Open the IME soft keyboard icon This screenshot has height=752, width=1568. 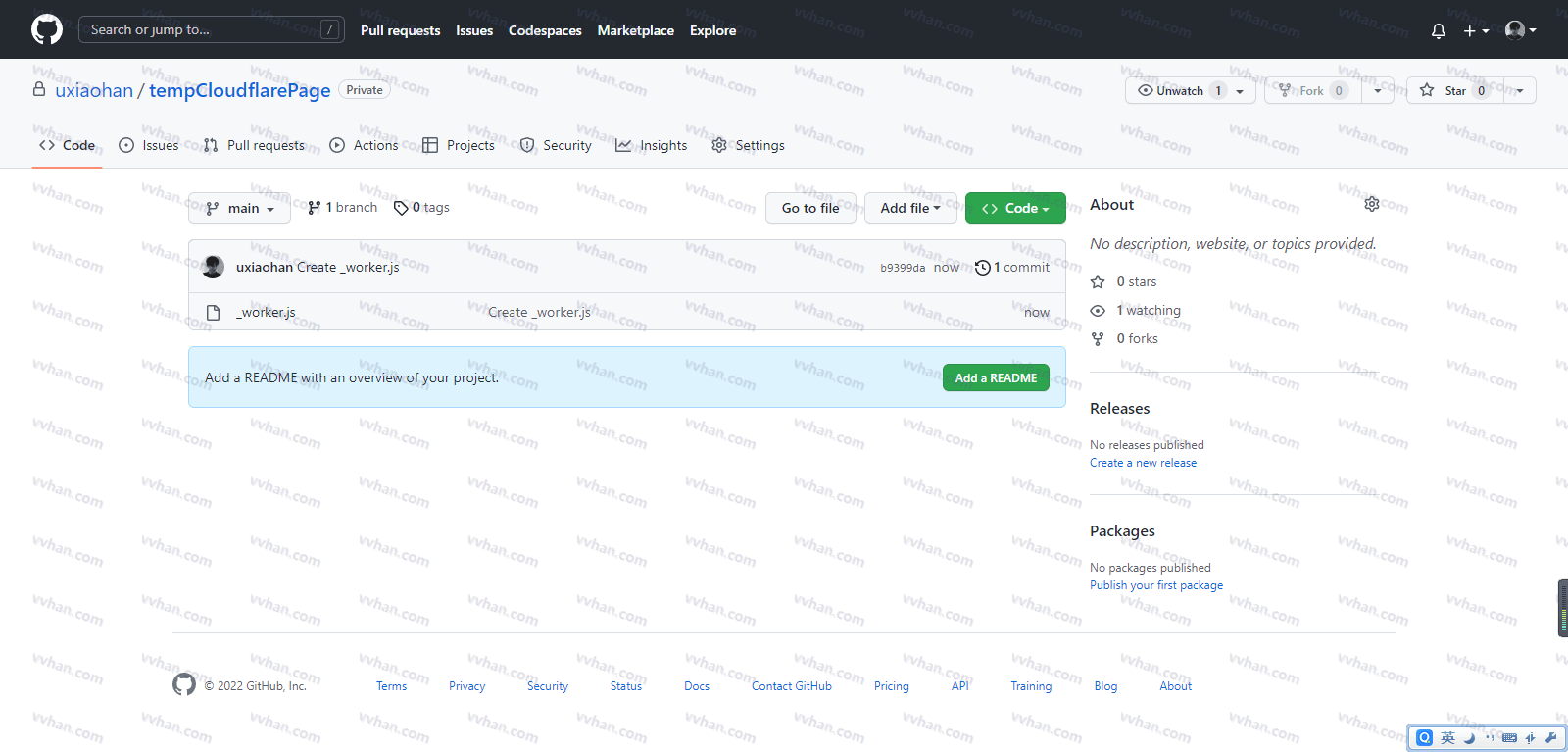point(1509,738)
